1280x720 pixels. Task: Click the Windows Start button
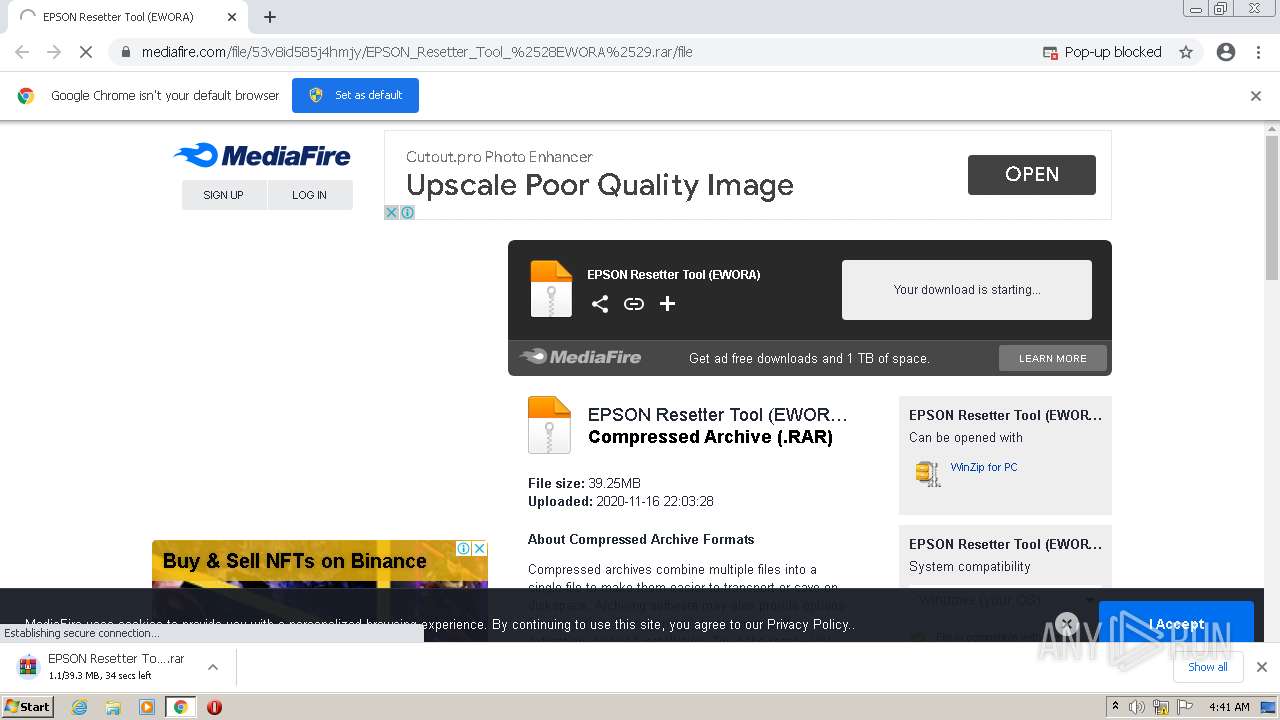tap(27, 707)
